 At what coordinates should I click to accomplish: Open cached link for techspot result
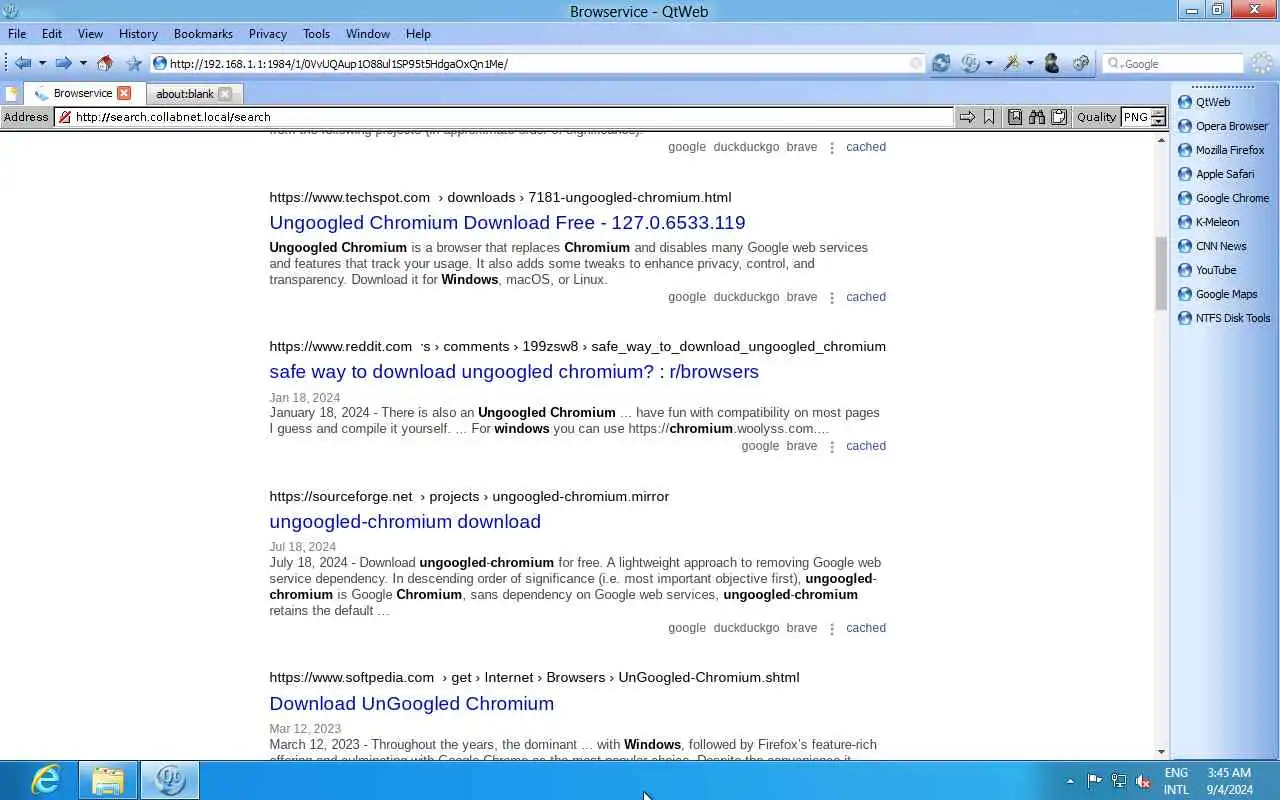click(866, 297)
